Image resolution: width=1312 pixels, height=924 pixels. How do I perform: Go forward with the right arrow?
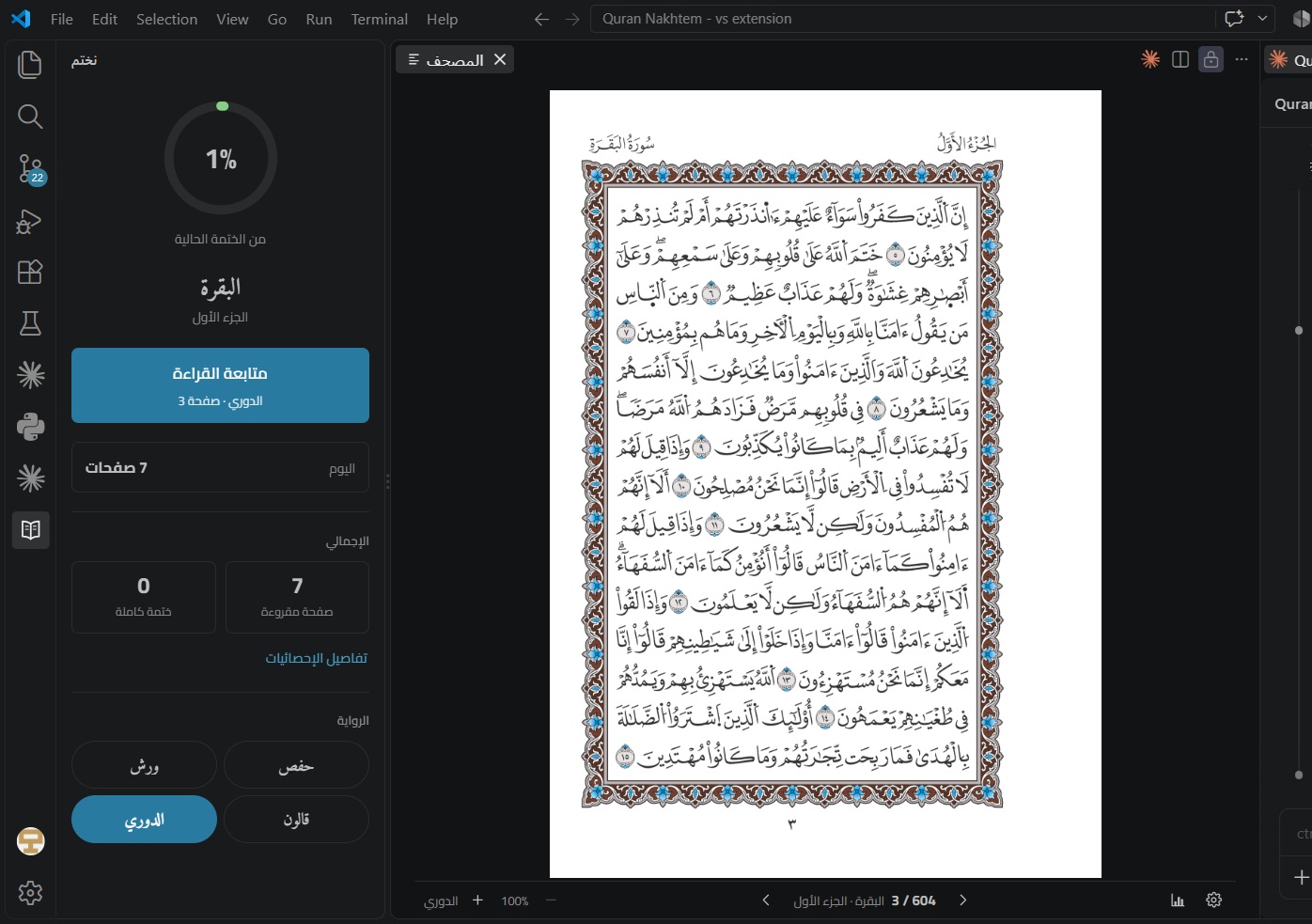click(x=572, y=19)
